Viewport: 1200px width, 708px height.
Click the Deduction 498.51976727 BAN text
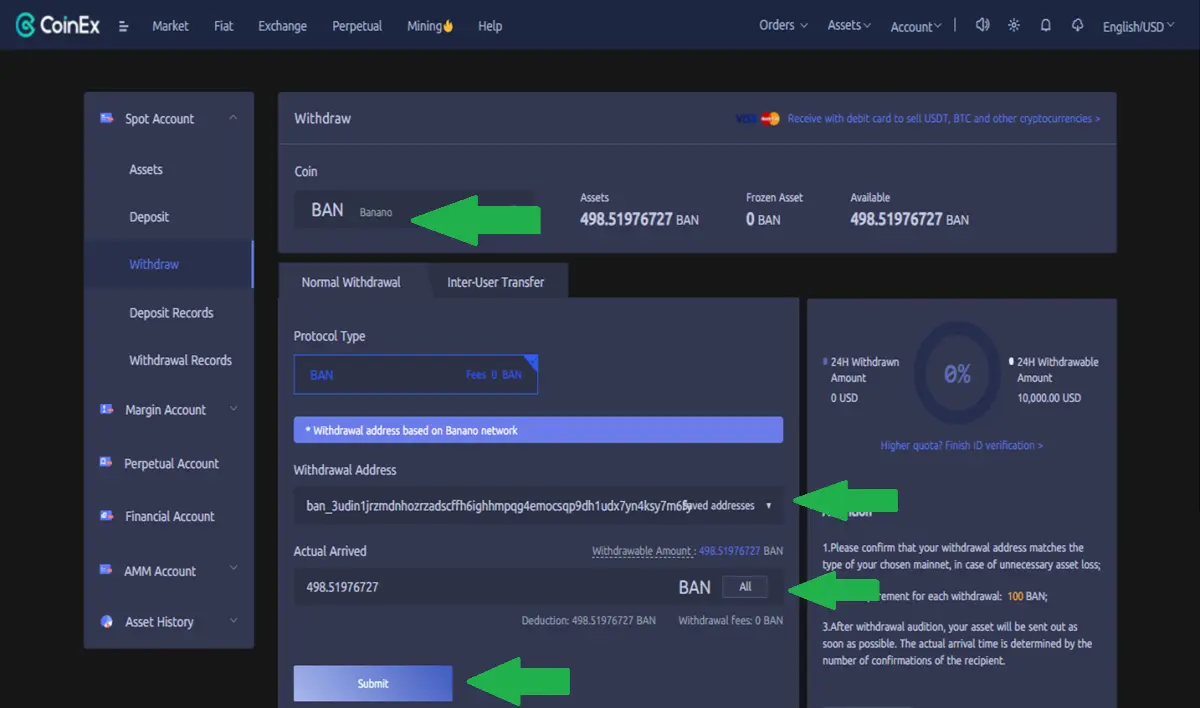point(589,620)
